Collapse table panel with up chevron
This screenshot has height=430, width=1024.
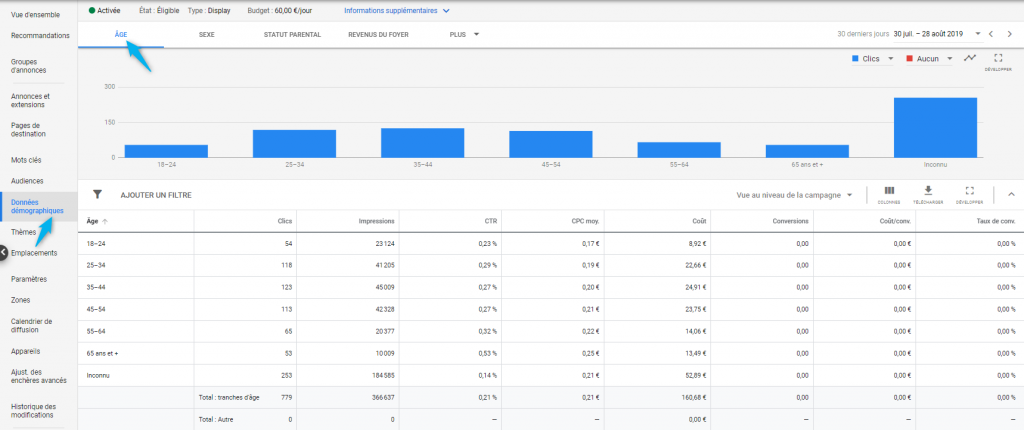click(x=1012, y=194)
